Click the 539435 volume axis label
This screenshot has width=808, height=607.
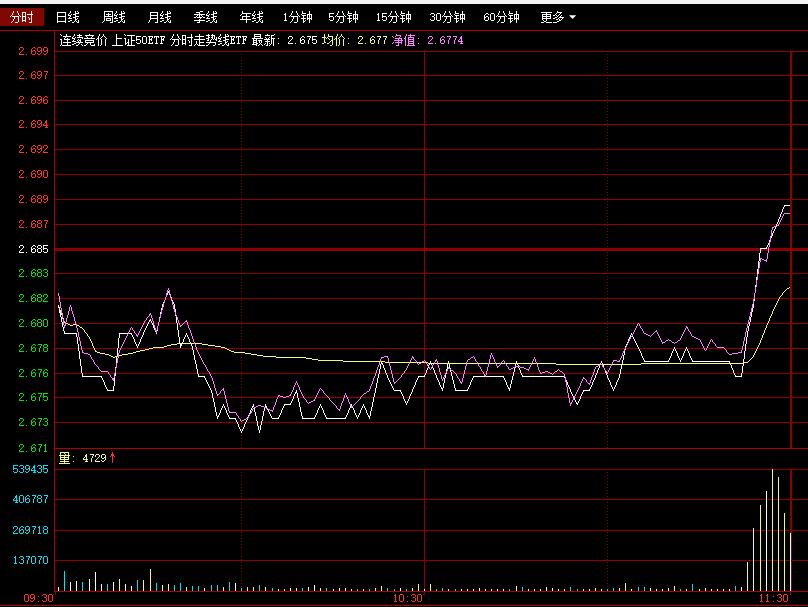coord(30,469)
